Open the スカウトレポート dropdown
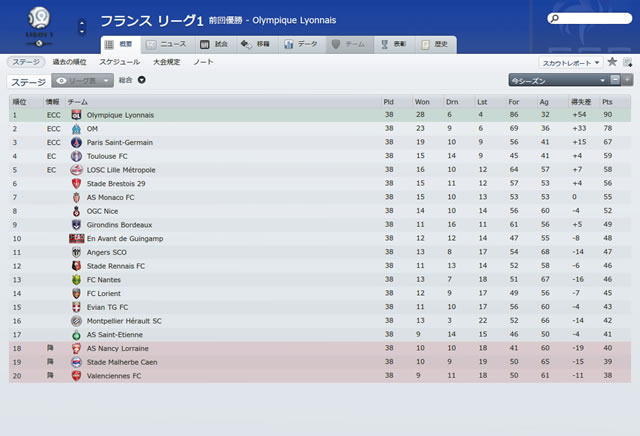The width and height of the screenshot is (640, 436). coord(571,63)
